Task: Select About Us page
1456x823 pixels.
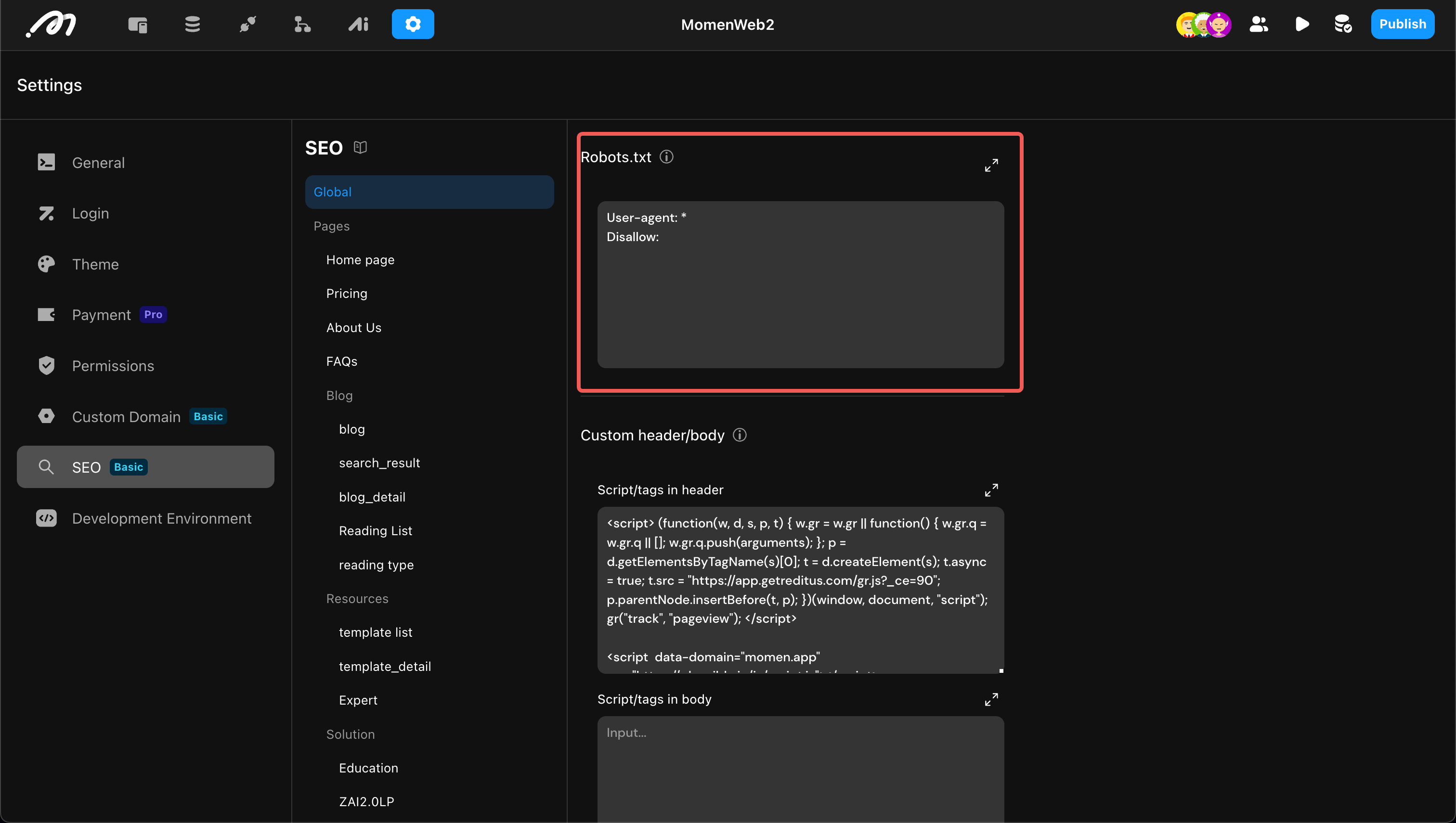Action: (x=354, y=327)
